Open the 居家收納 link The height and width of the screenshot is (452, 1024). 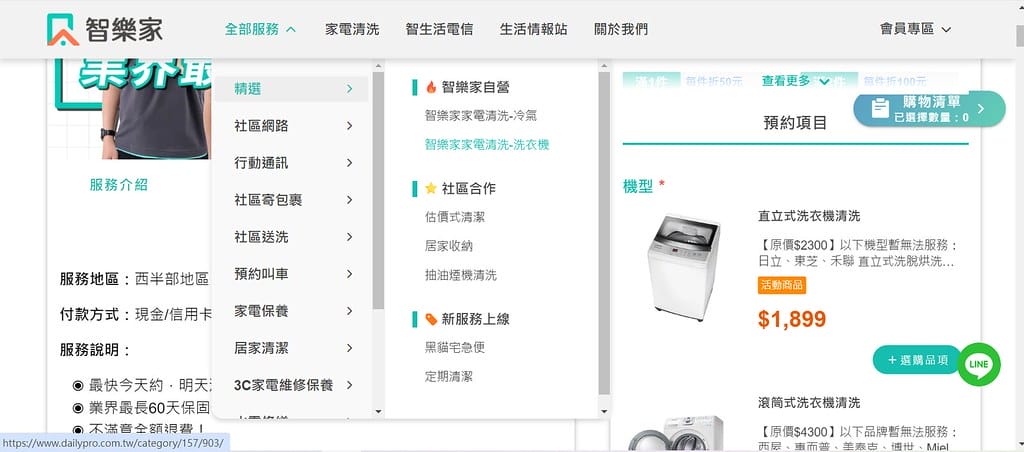[x=449, y=246]
